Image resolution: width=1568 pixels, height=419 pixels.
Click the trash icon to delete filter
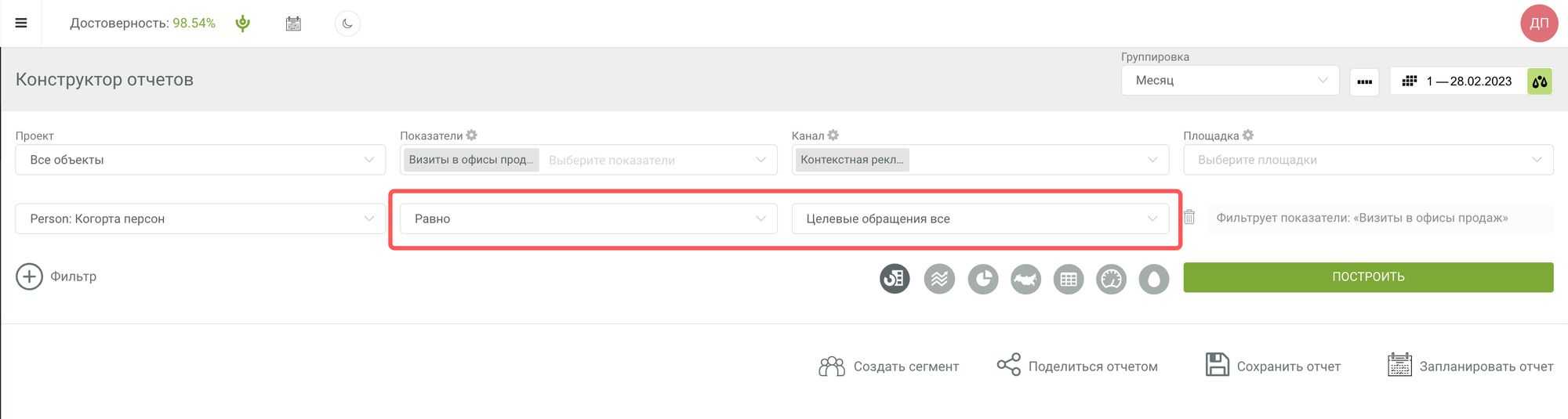click(1189, 218)
